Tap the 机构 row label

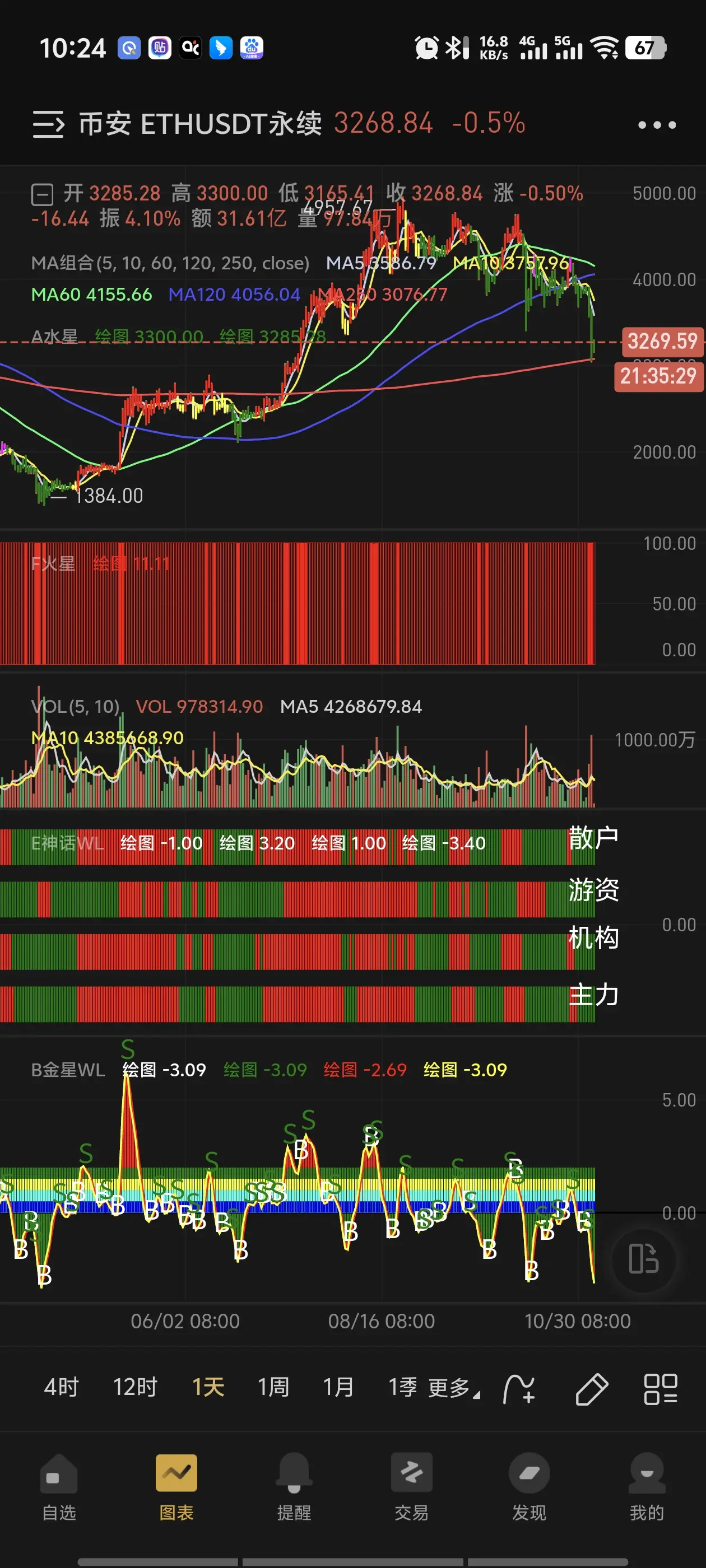pyautogui.click(x=593, y=937)
